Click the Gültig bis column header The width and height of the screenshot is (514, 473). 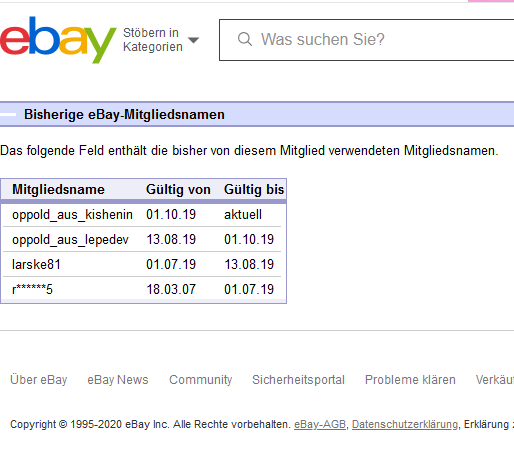click(x=254, y=190)
